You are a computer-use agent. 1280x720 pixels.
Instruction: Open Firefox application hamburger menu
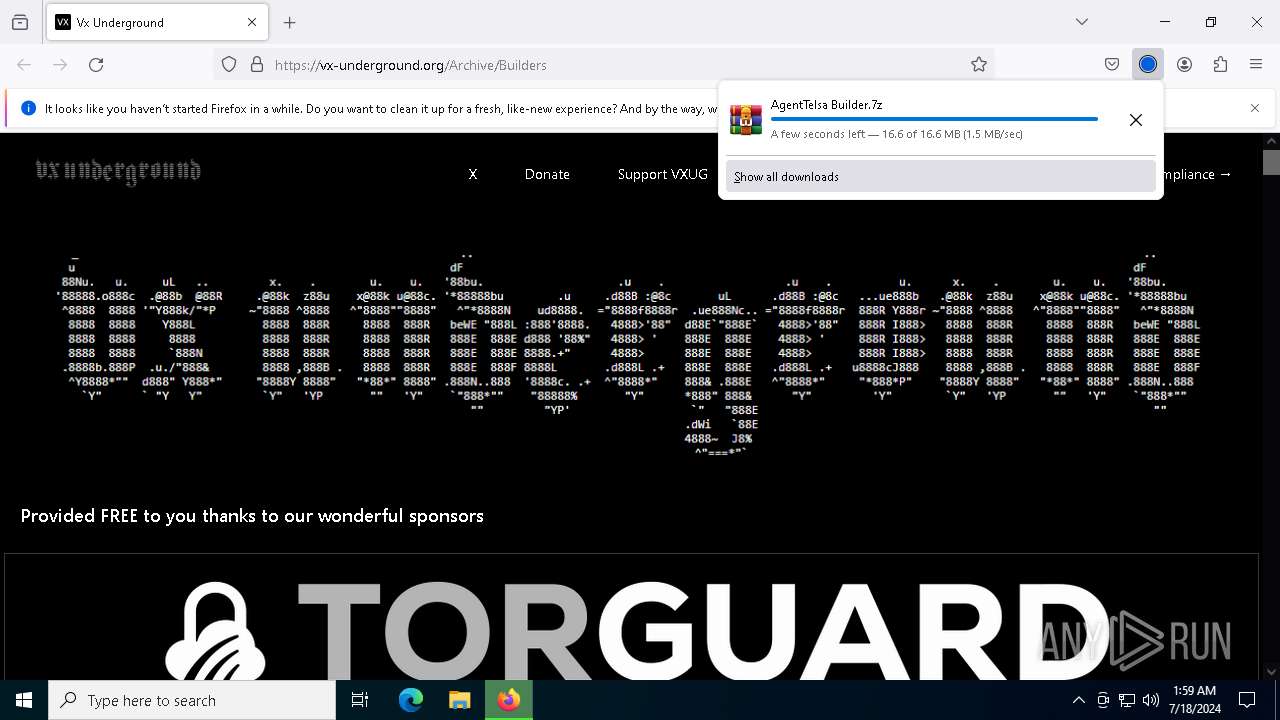[x=1256, y=65]
